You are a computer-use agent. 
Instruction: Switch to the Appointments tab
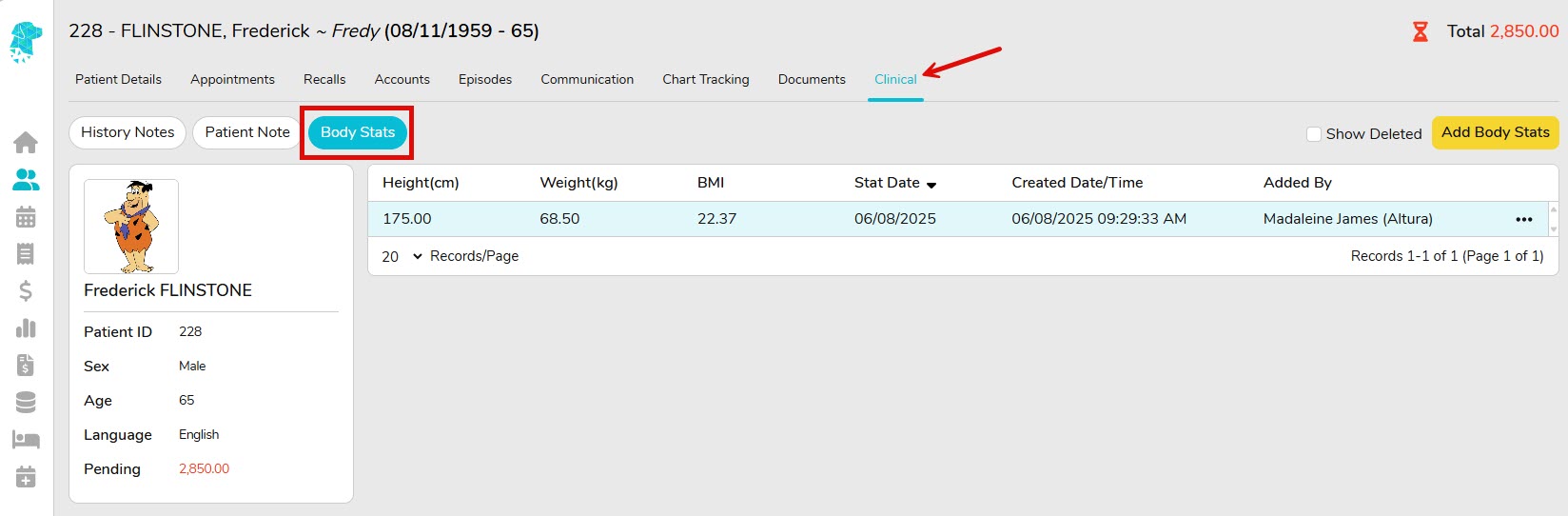[232, 79]
